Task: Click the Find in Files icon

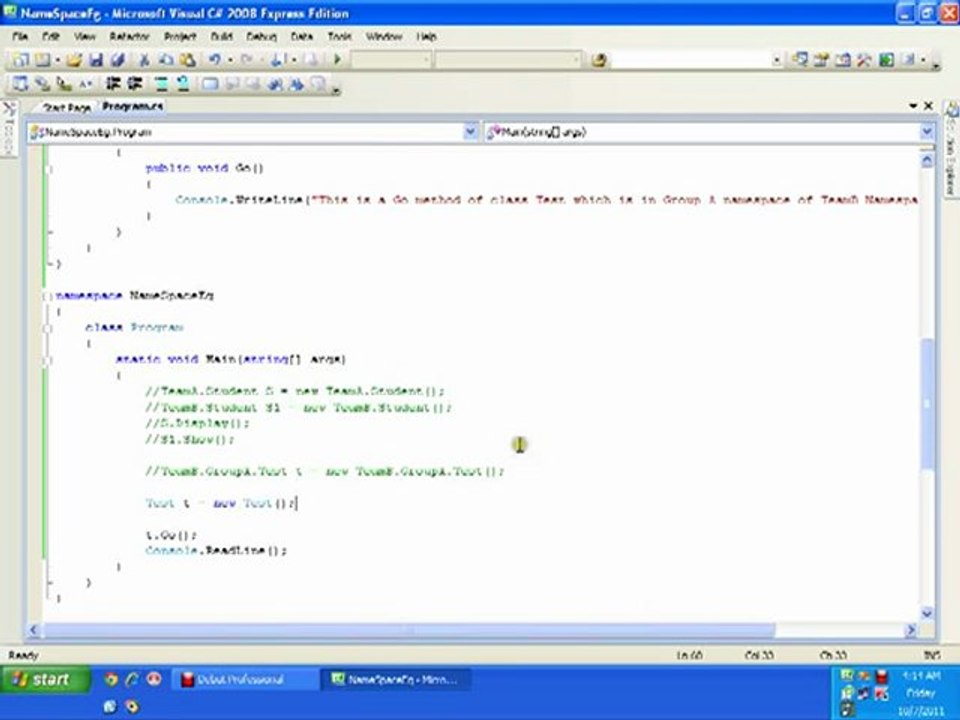Action: click(x=599, y=59)
